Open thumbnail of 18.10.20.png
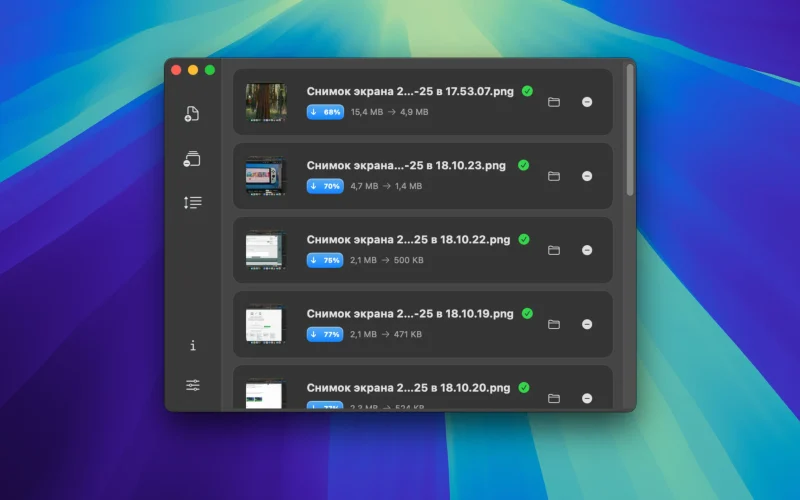 coord(264,394)
